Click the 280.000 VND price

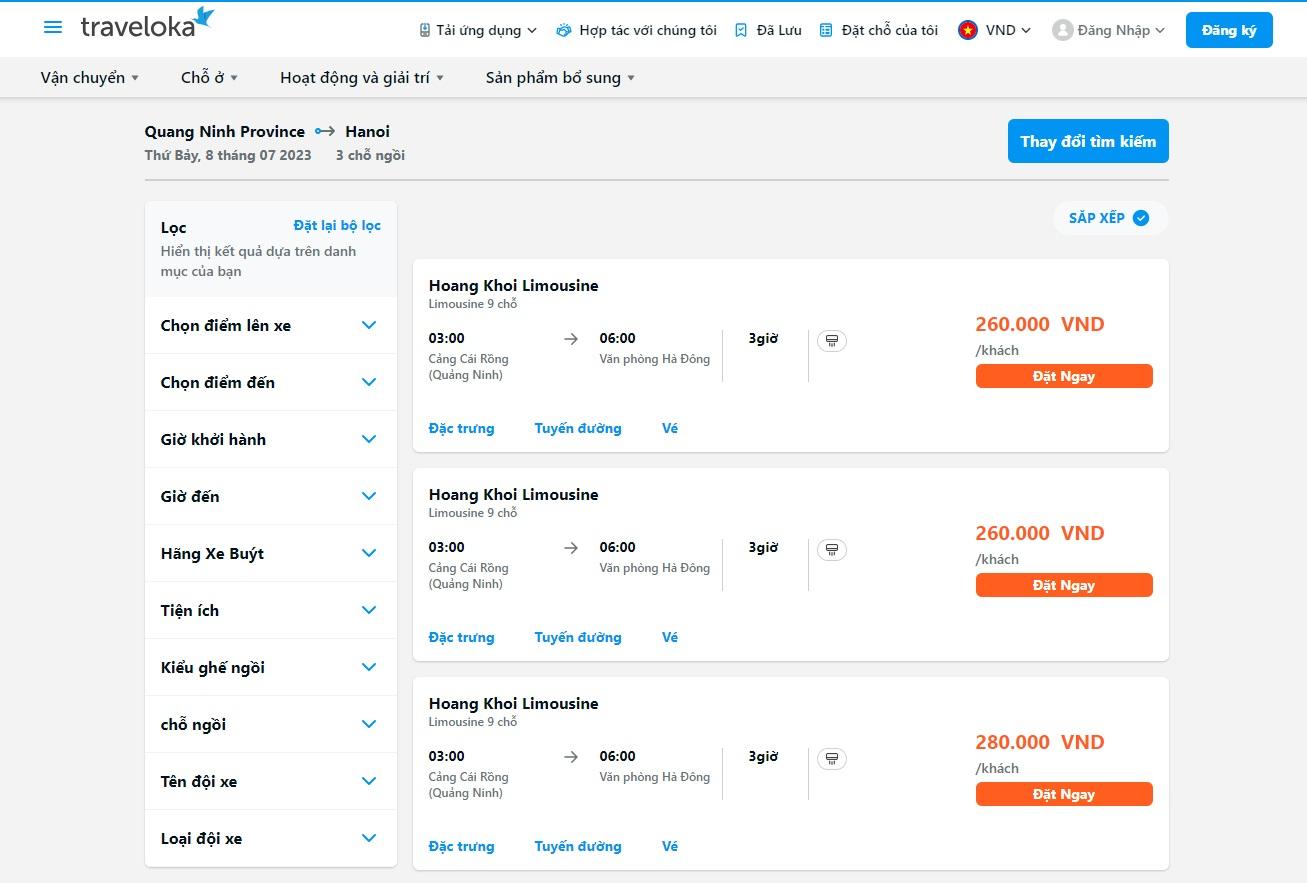coord(1040,742)
